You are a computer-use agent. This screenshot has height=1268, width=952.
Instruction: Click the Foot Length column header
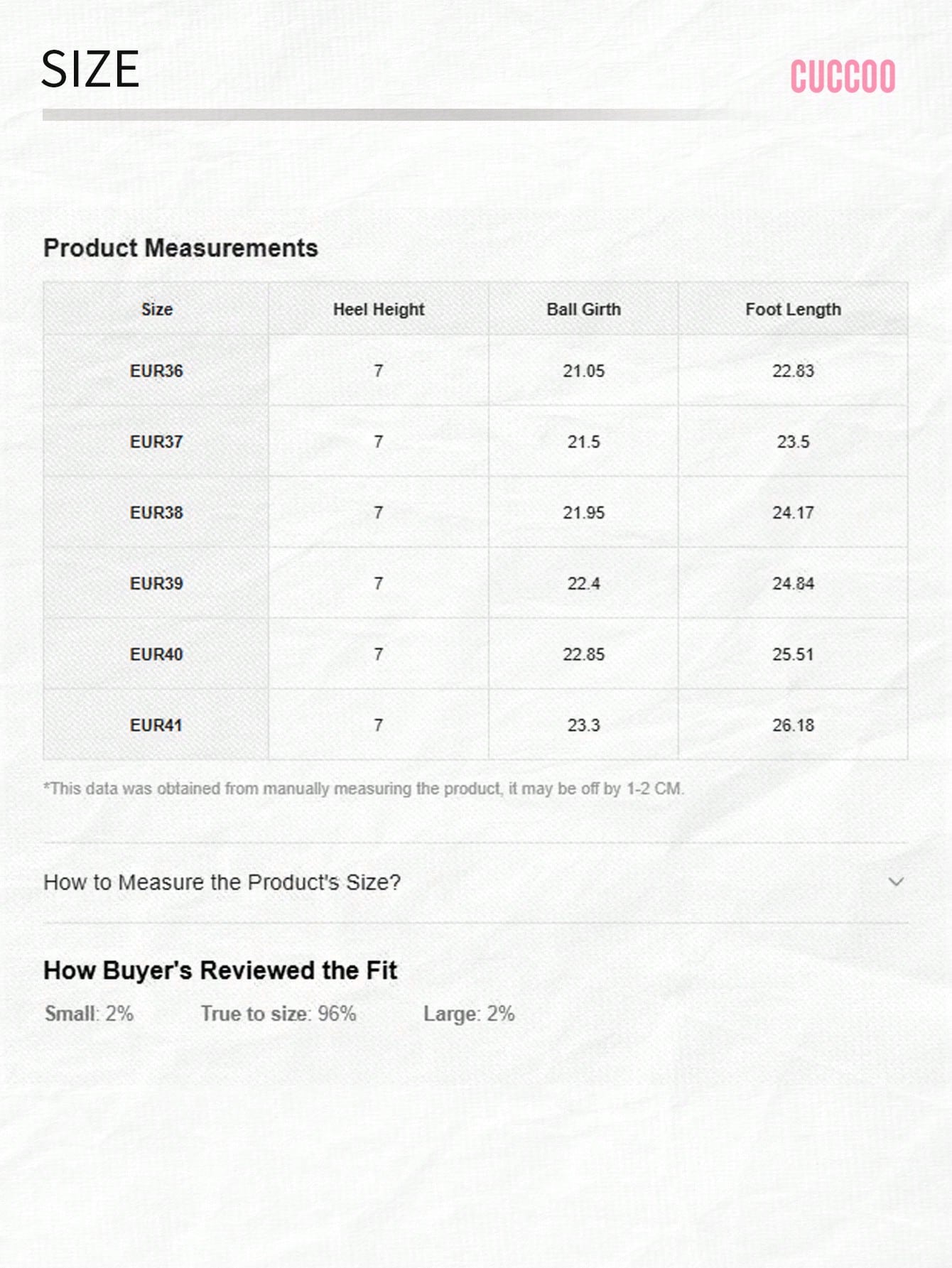tap(793, 310)
